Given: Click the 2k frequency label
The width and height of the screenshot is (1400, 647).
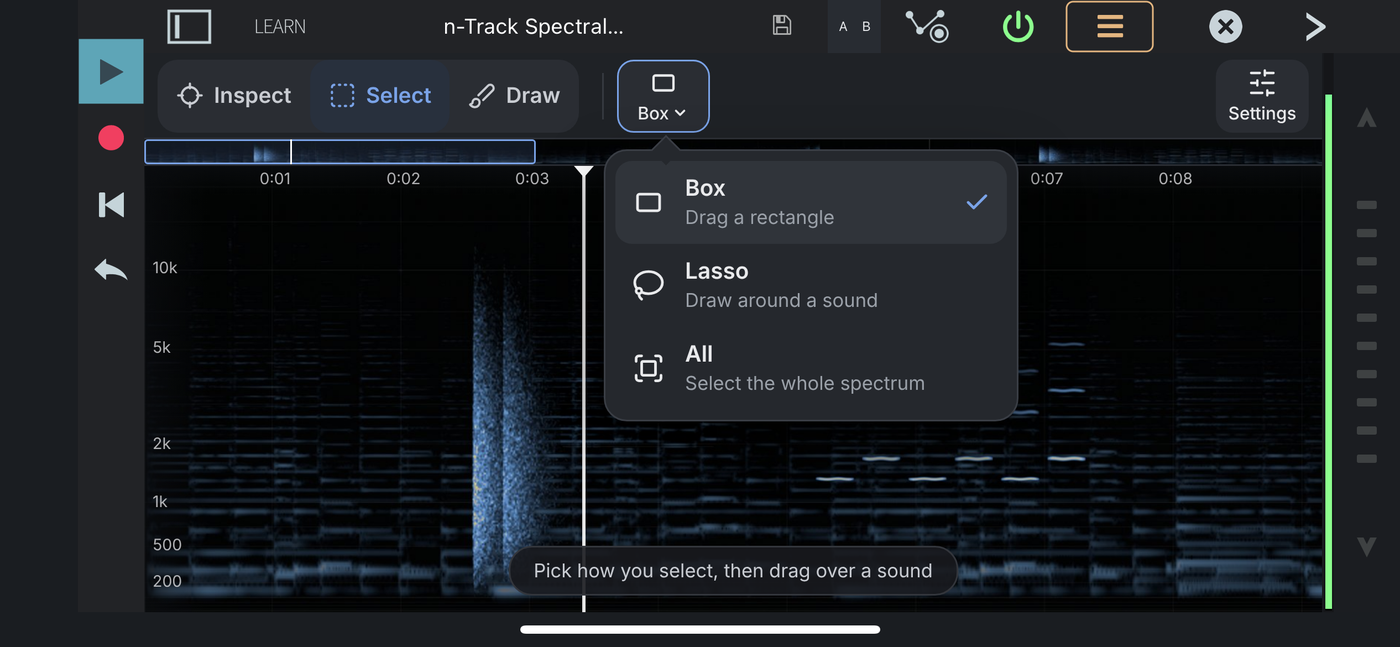Looking at the screenshot, I should coord(162,444).
